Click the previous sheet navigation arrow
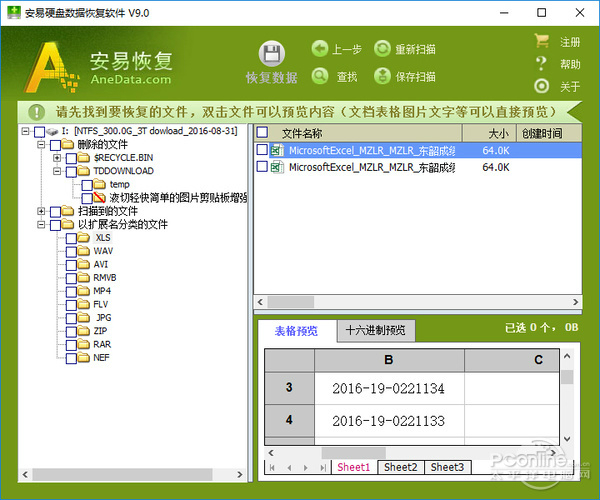600x500 pixels. 289,467
